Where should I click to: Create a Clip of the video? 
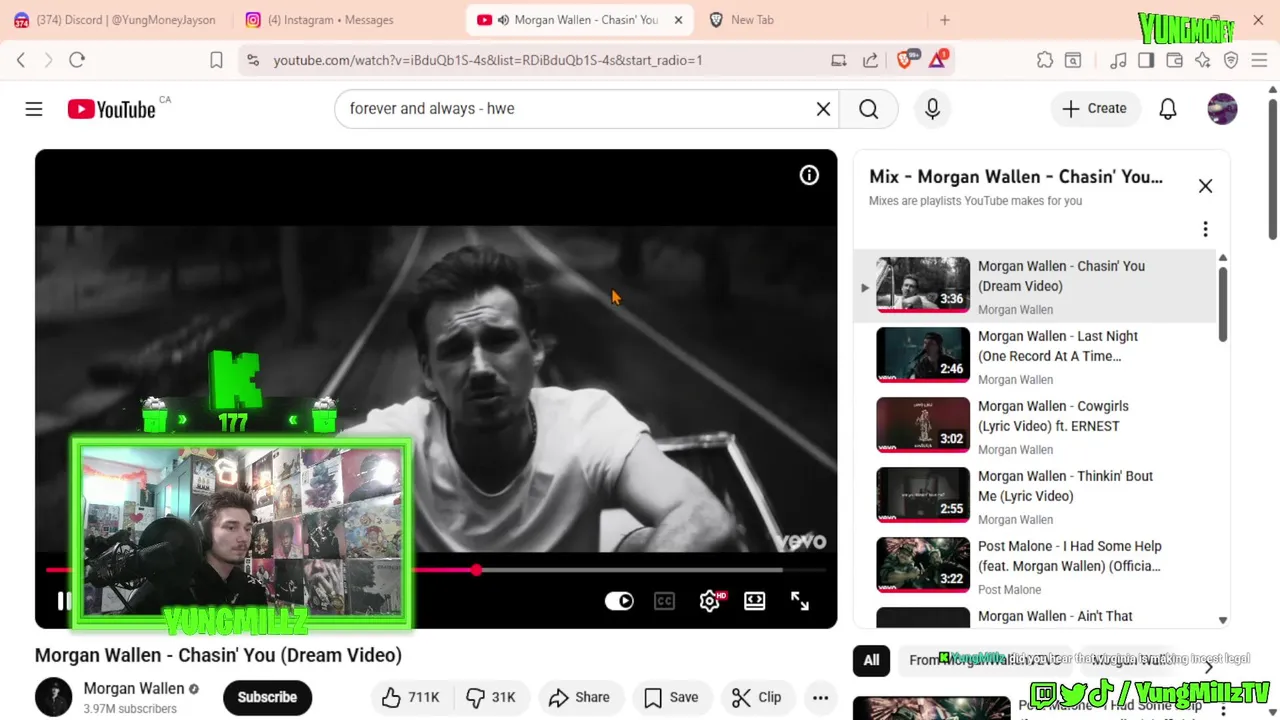coord(757,697)
